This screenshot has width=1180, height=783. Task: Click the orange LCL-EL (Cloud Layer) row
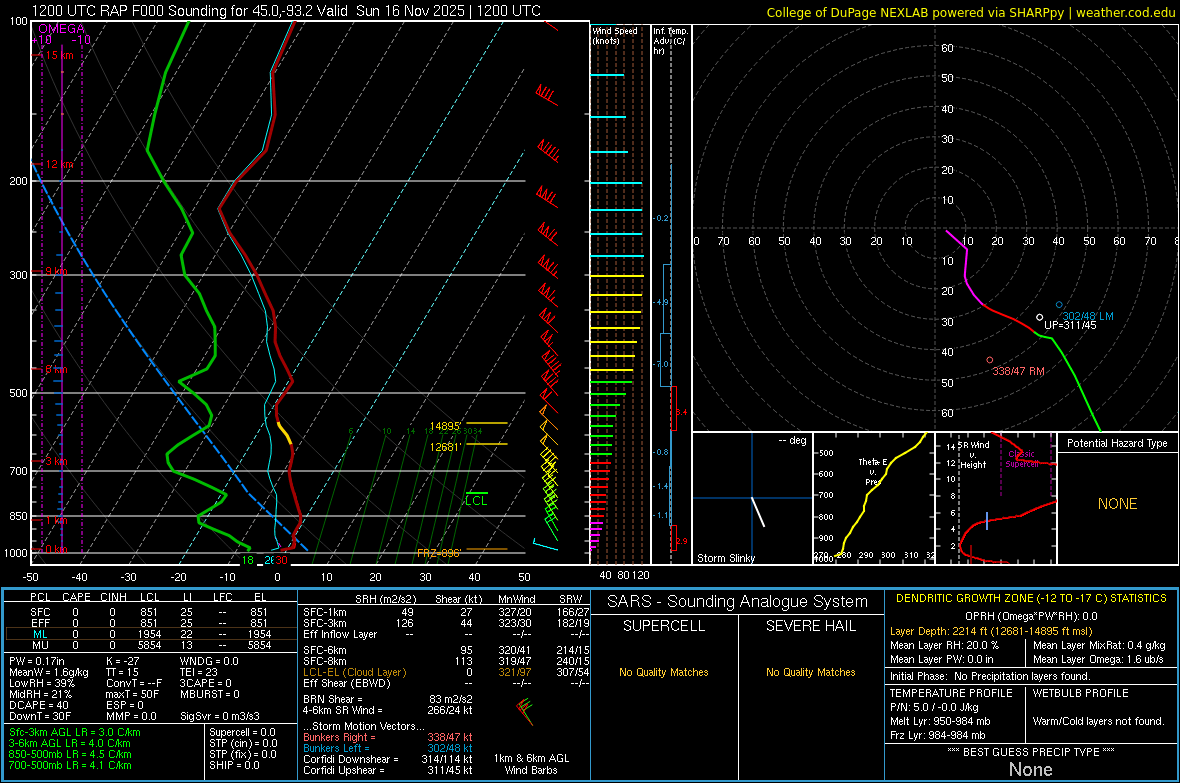point(447,672)
